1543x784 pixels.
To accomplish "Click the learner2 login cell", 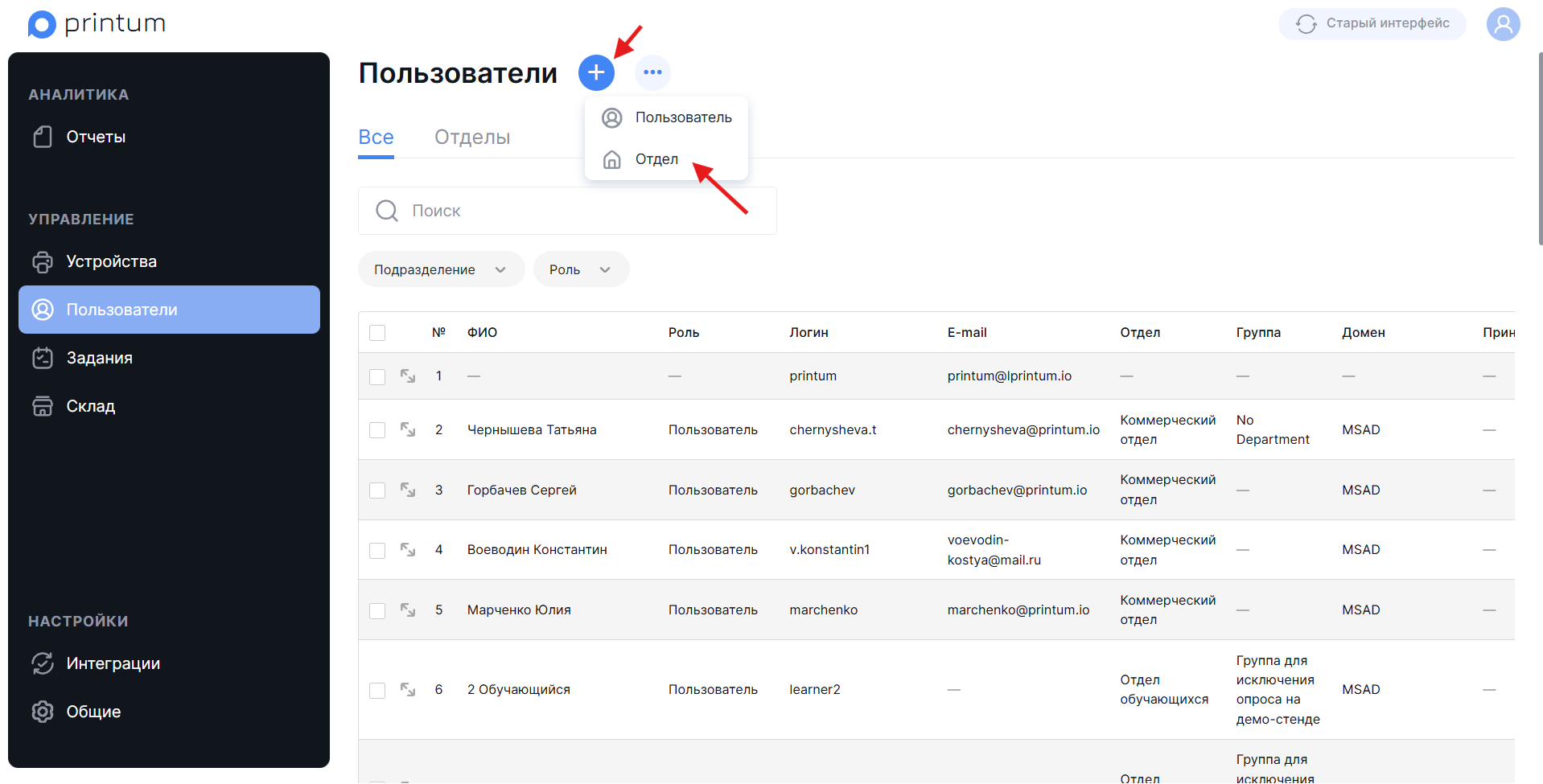I will pyautogui.click(x=815, y=689).
